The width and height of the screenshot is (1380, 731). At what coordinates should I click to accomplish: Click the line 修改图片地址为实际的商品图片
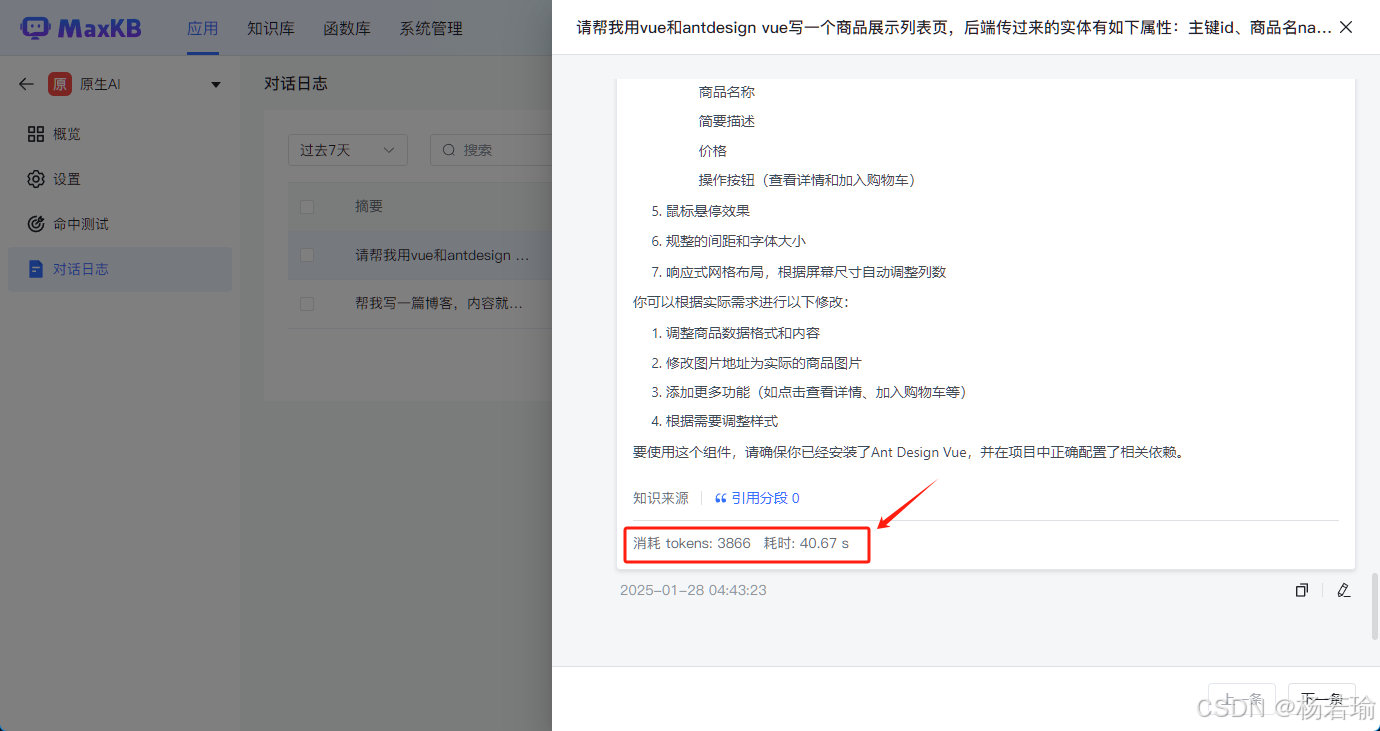pos(764,363)
